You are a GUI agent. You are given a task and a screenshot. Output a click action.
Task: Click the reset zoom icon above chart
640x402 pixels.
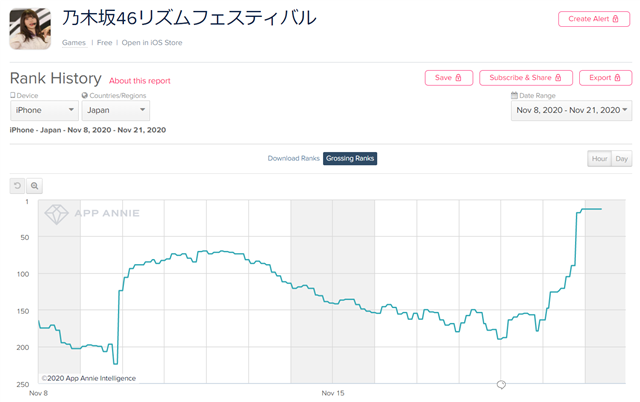[x=17, y=186]
